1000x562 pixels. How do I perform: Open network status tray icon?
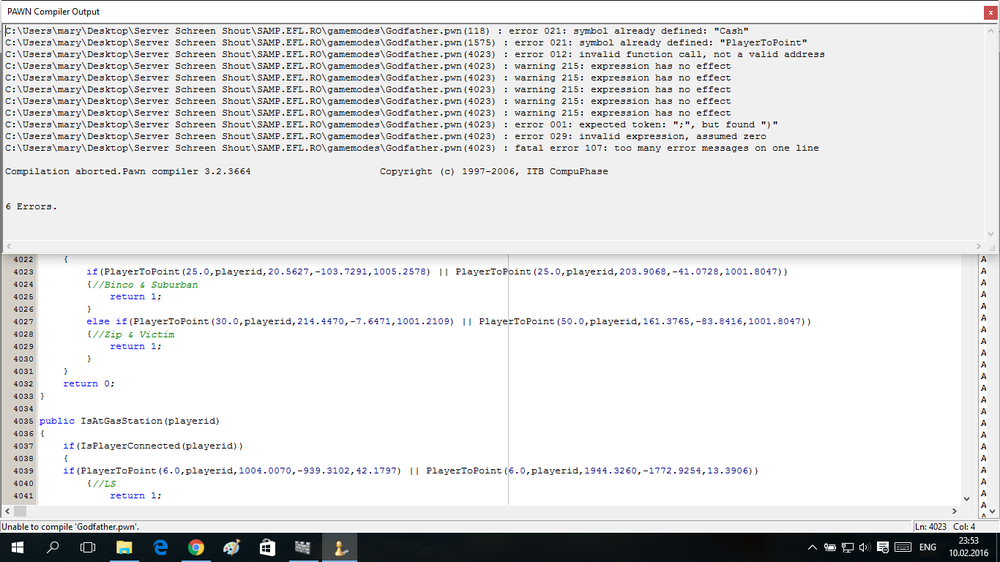[x=848, y=547]
